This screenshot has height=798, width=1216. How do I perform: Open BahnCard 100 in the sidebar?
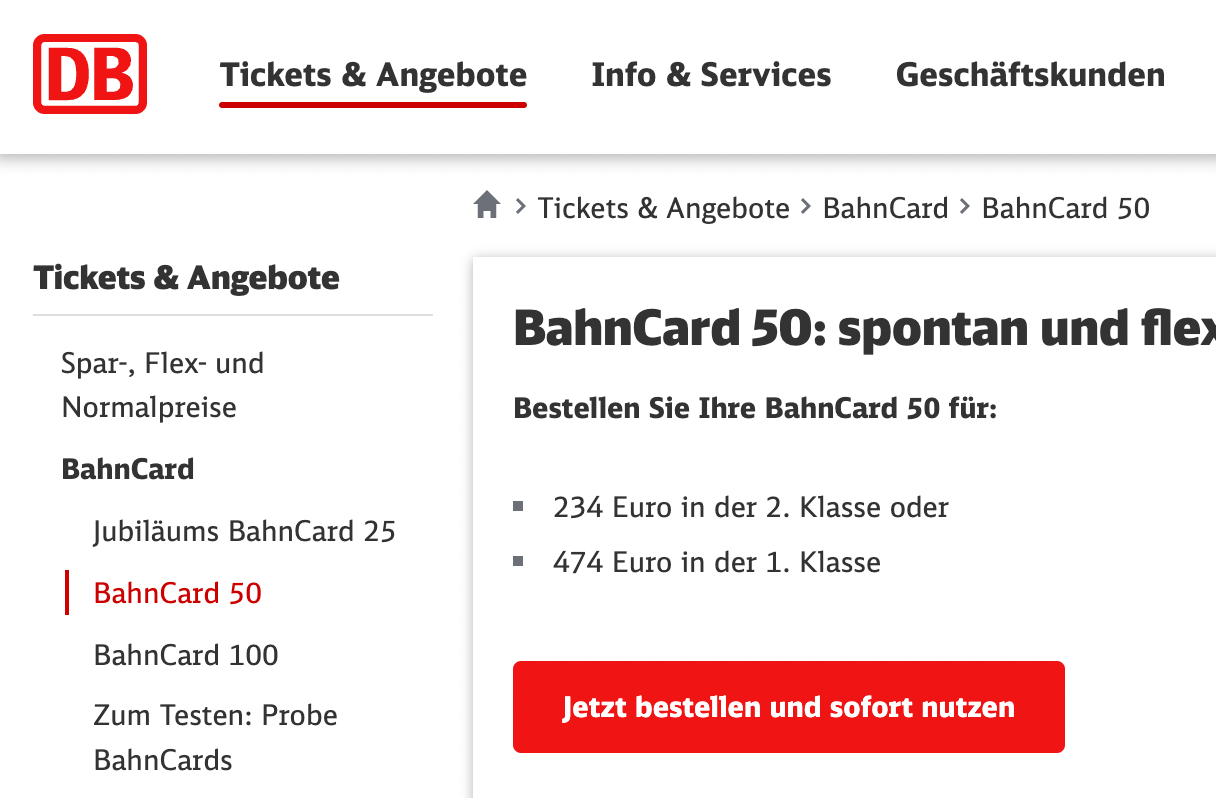[x=186, y=655]
